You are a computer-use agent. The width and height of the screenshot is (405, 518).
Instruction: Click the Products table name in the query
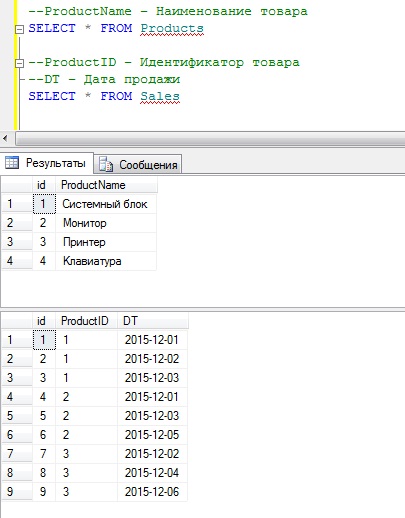pyautogui.click(x=172, y=28)
